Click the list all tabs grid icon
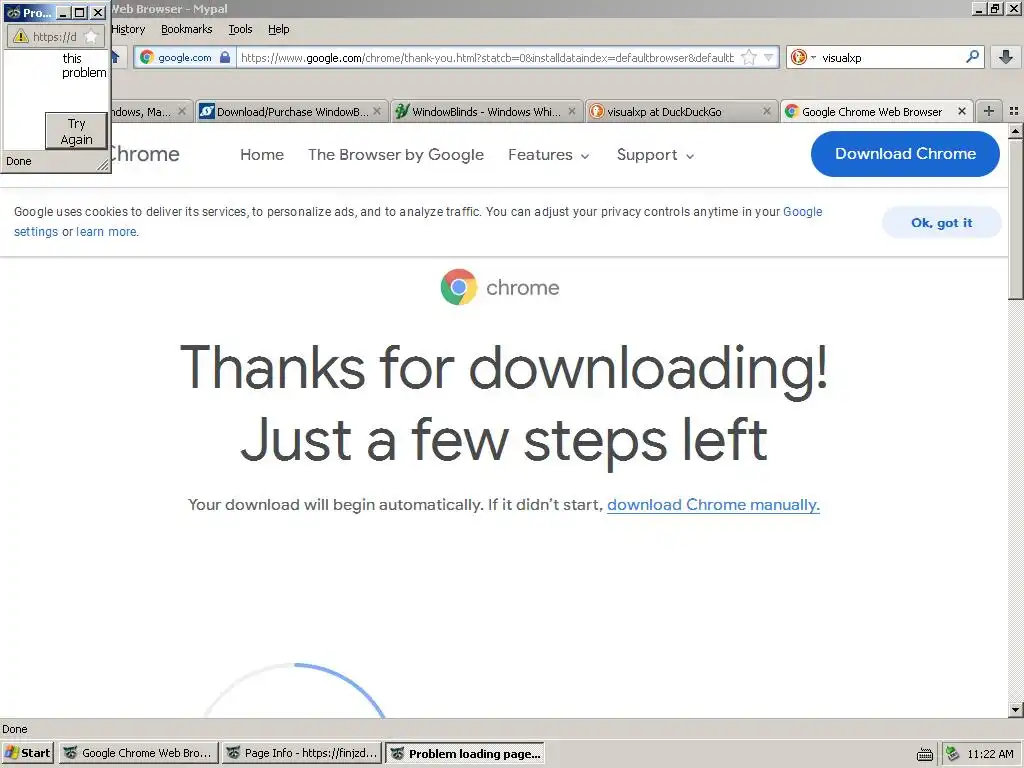 coord(1014,111)
